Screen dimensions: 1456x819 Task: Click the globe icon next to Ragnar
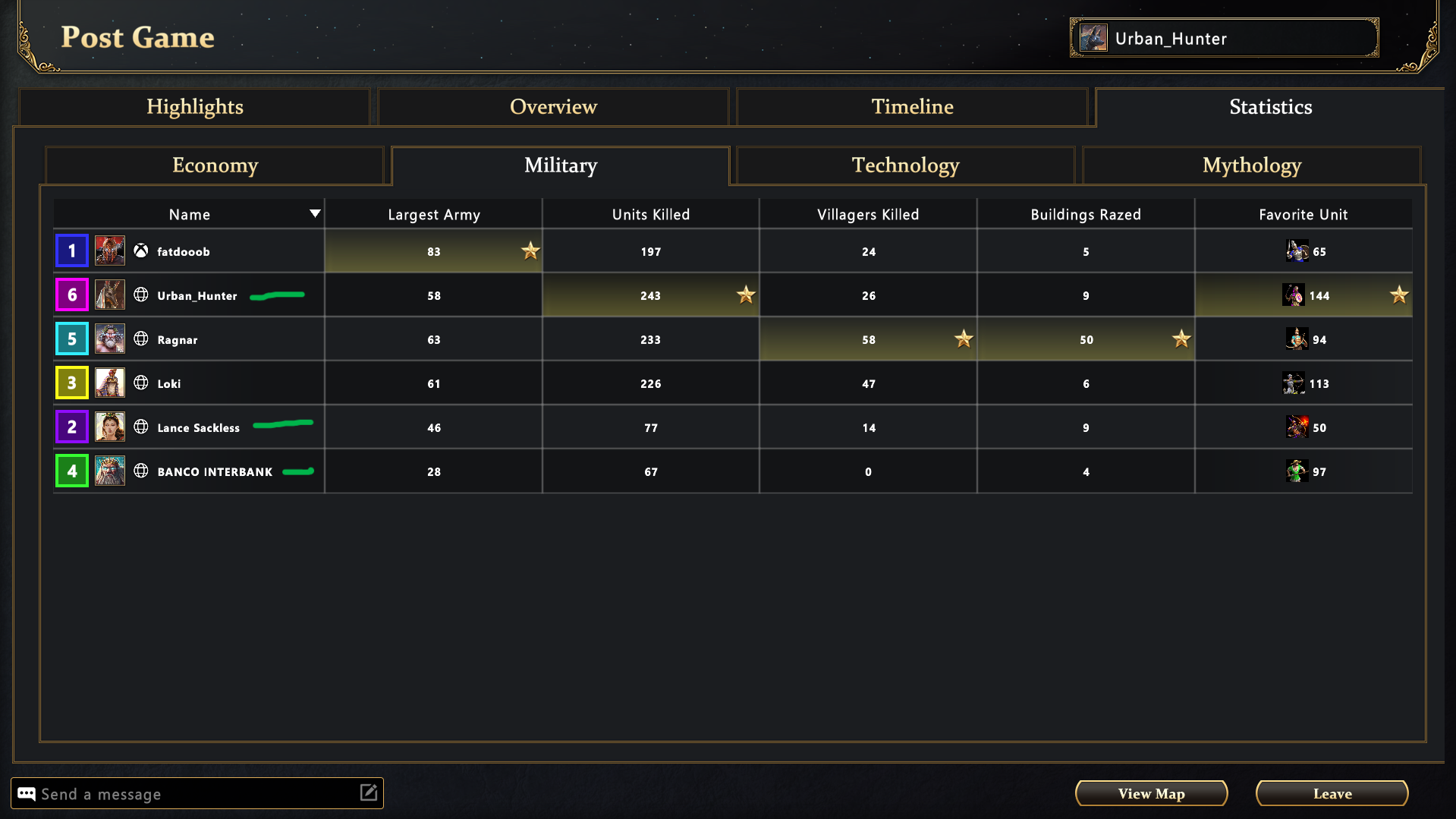coord(141,339)
